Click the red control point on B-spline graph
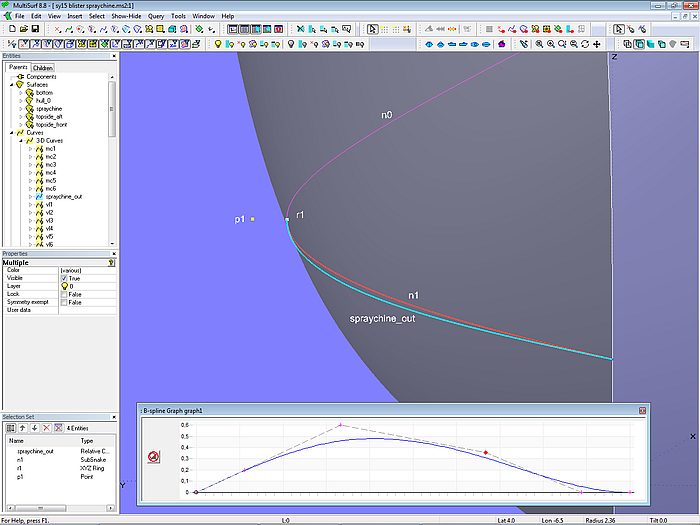 [x=486, y=453]
